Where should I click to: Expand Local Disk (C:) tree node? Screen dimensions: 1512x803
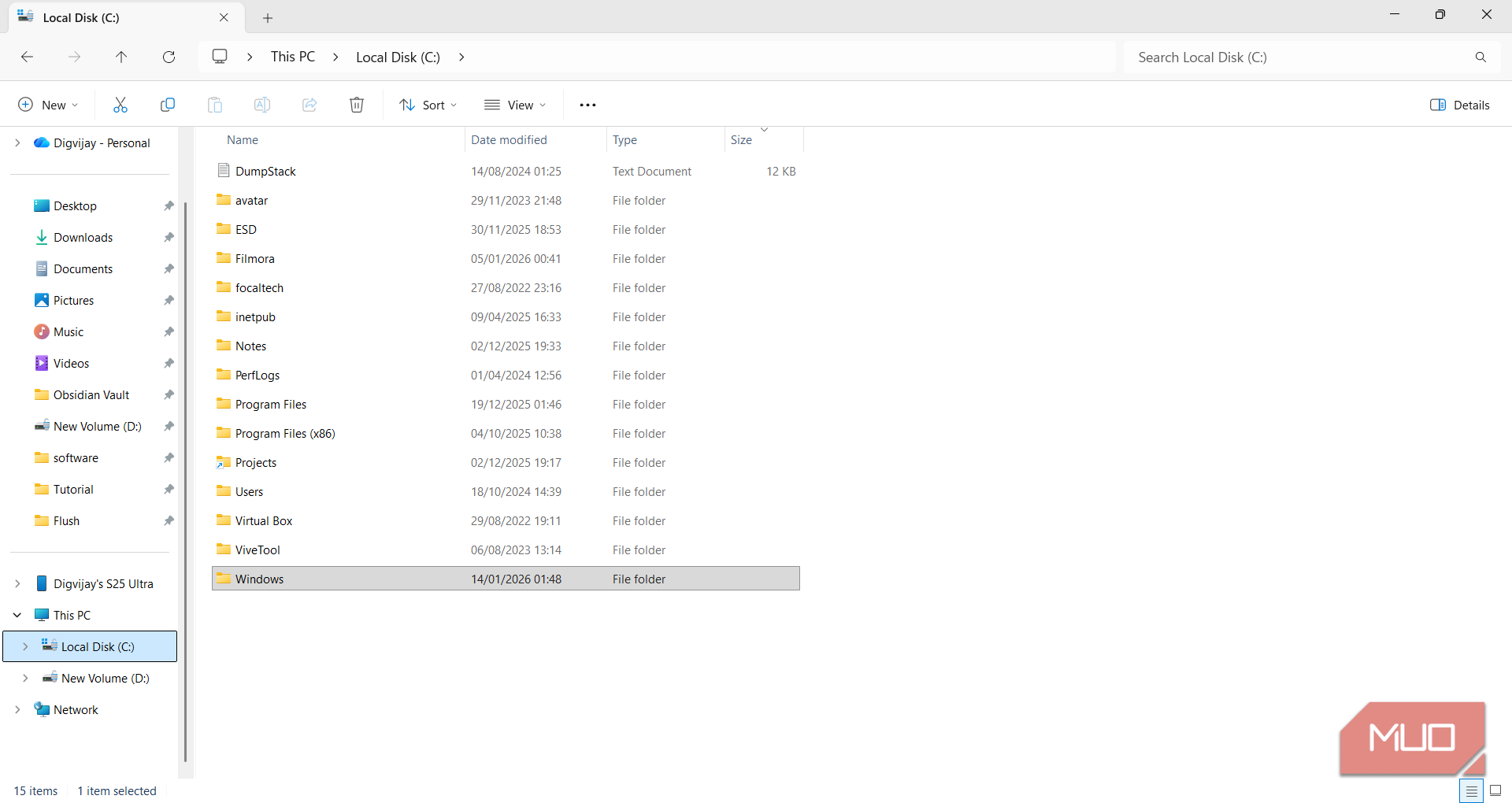(25, 646)
